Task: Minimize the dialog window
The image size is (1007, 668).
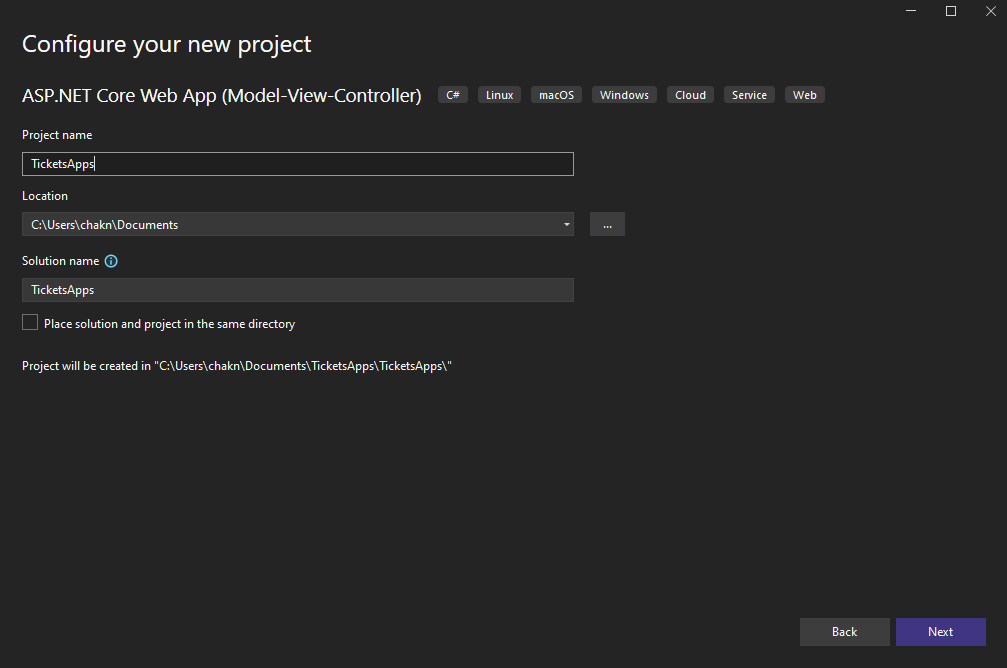Action: [x=911, y=11]
